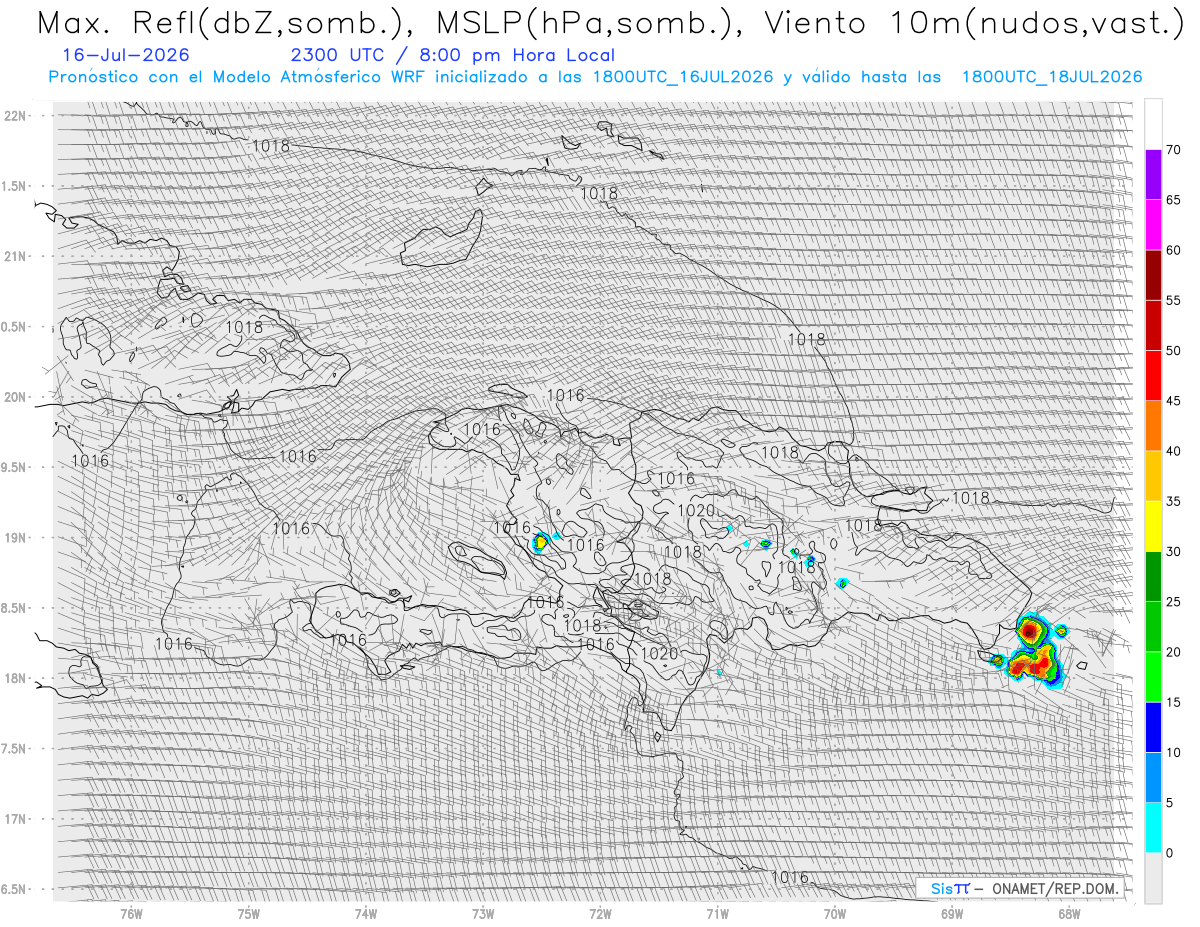Click the '75W' longitude axis label
This screenshot has width=1200, height=927.
[x=248, y=913]
